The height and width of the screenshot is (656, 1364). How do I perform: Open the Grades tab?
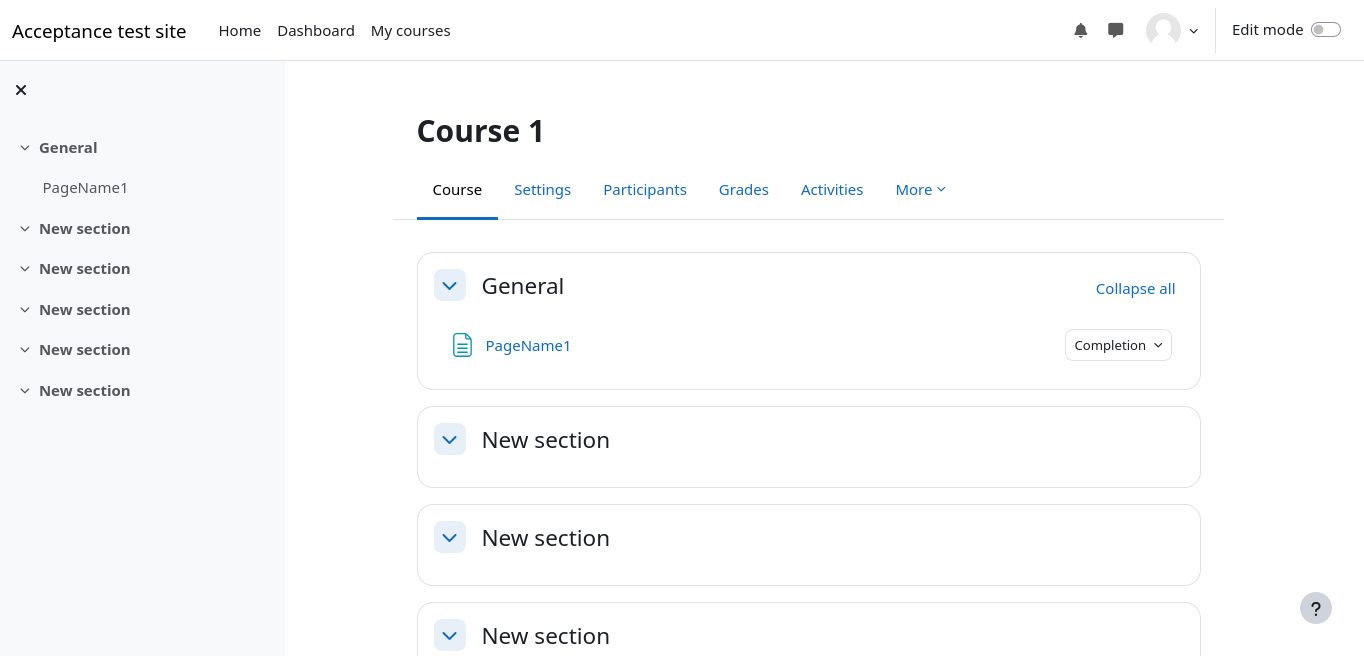click(x=743, y=190)
